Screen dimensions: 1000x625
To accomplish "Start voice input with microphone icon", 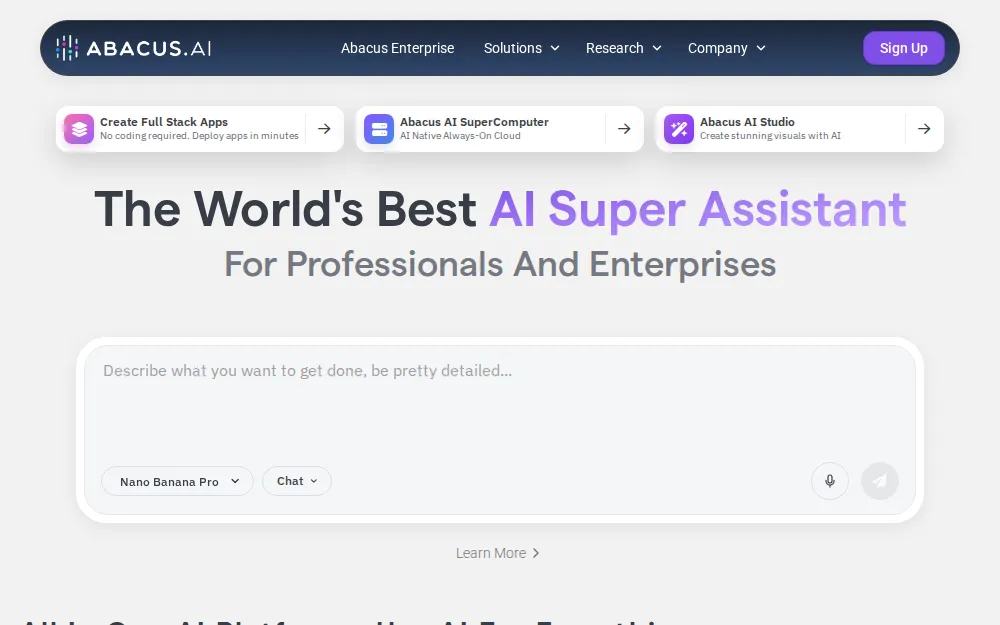I will 830,481.
